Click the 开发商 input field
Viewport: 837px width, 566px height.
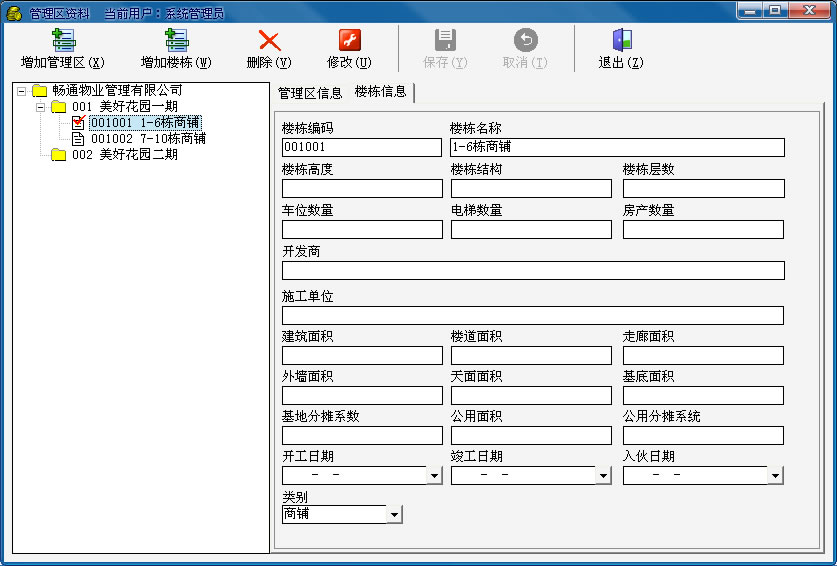tap(533, 270)
